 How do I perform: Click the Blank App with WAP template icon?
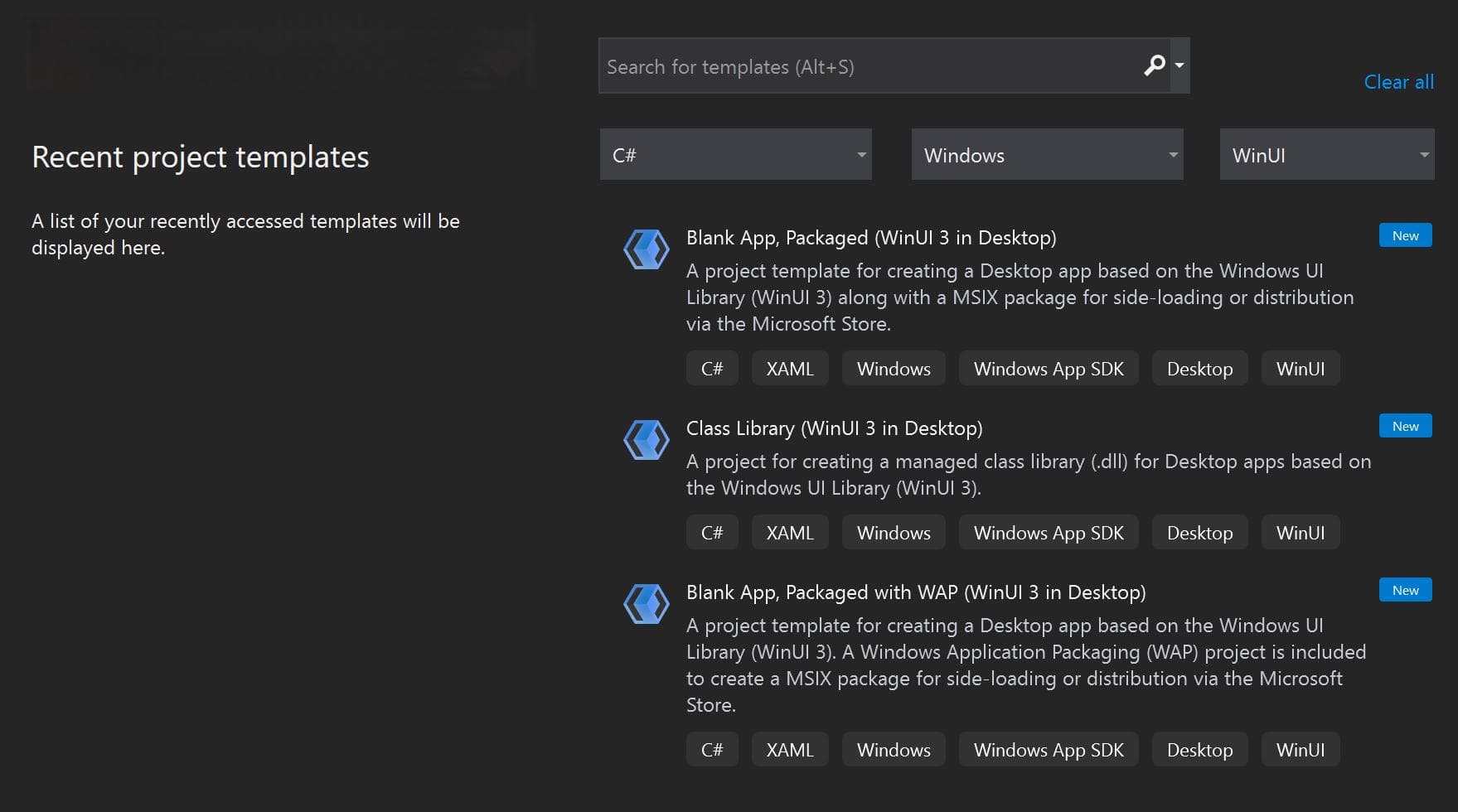[647, 604]
